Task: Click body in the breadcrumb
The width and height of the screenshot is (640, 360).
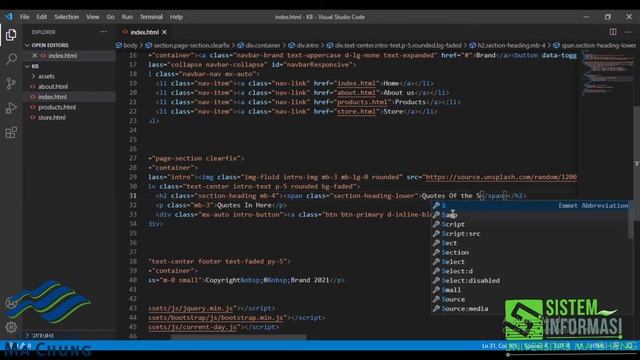Action: [130, 45]
